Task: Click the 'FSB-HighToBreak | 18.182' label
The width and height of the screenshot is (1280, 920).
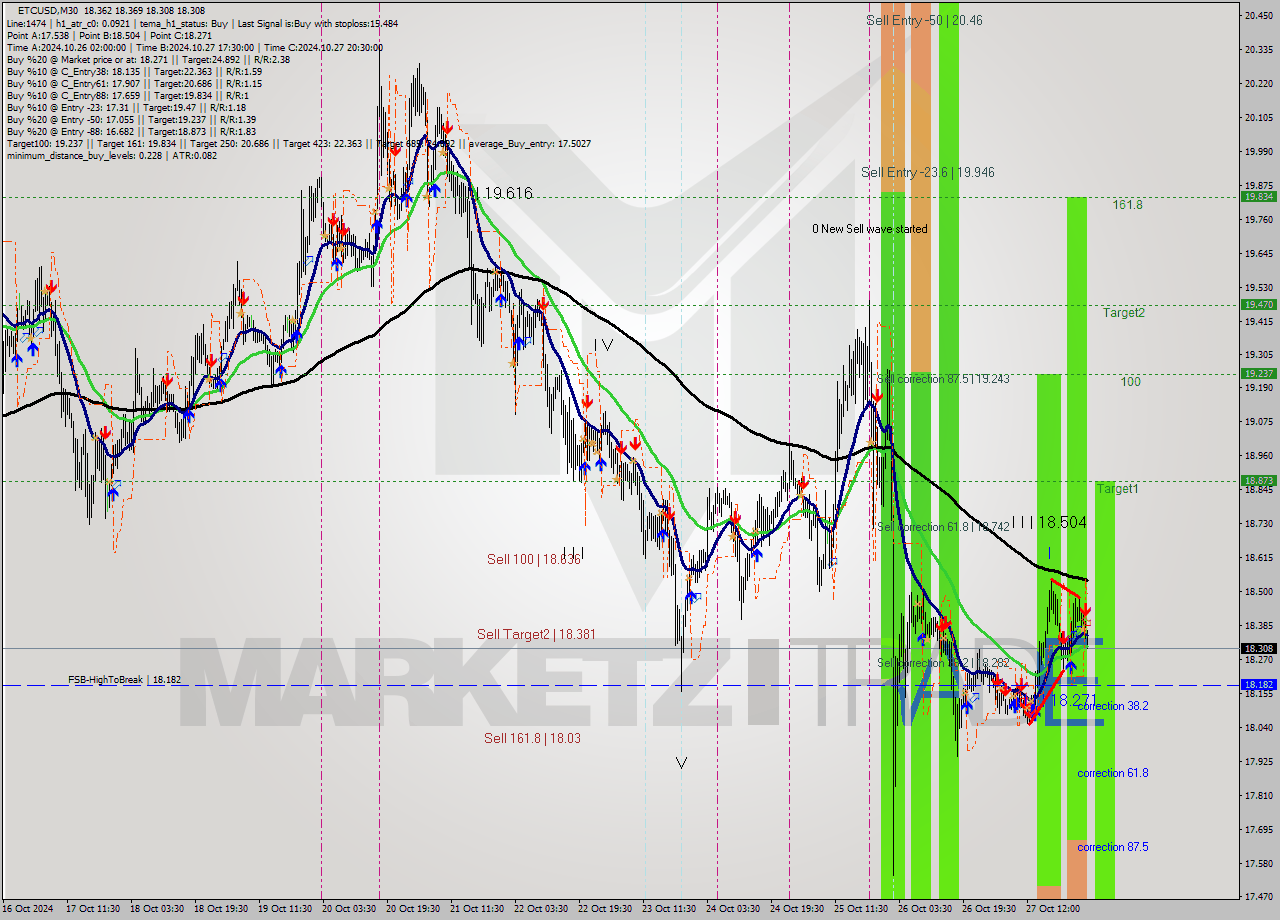Action: click(x=125, y=680)
